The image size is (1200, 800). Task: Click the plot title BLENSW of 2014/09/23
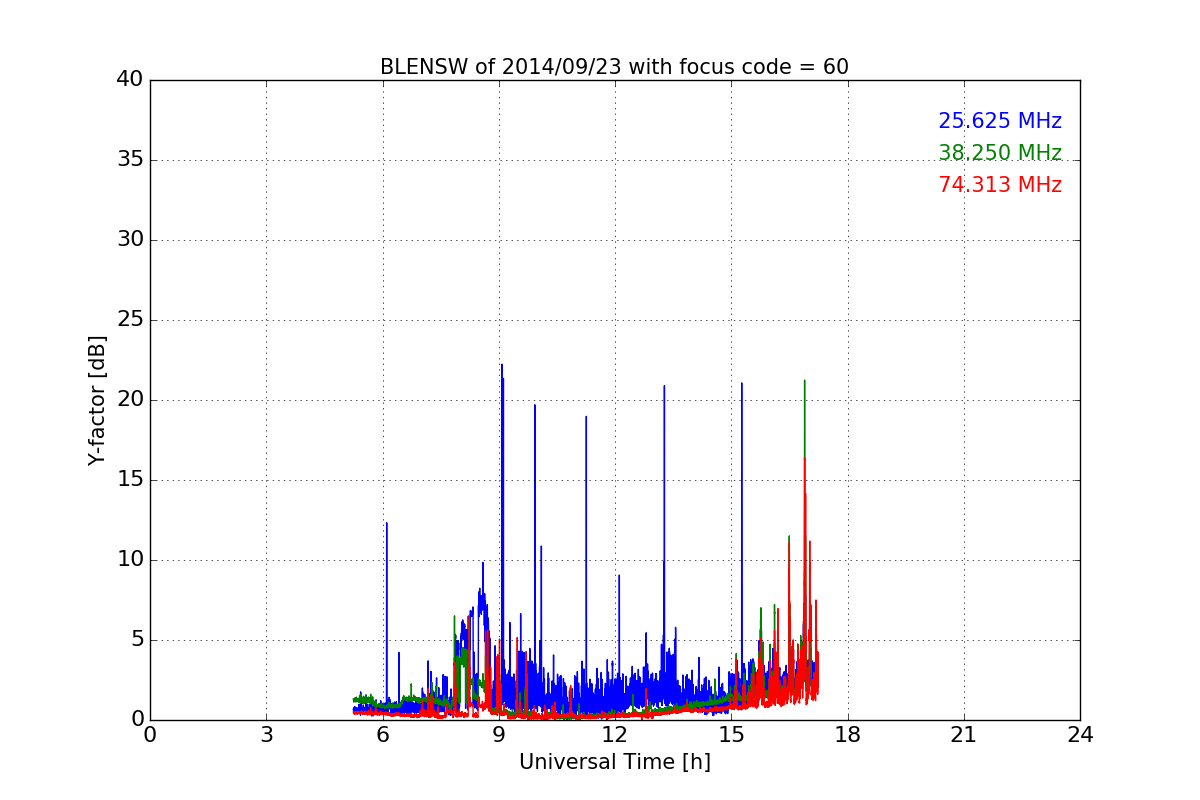614,67
